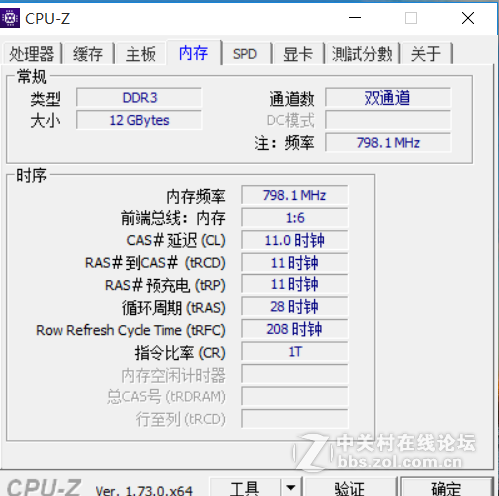This screenshot has width=499, height=496.
Task: Click the tRCD 11 时钟 value
Action: 295,263
